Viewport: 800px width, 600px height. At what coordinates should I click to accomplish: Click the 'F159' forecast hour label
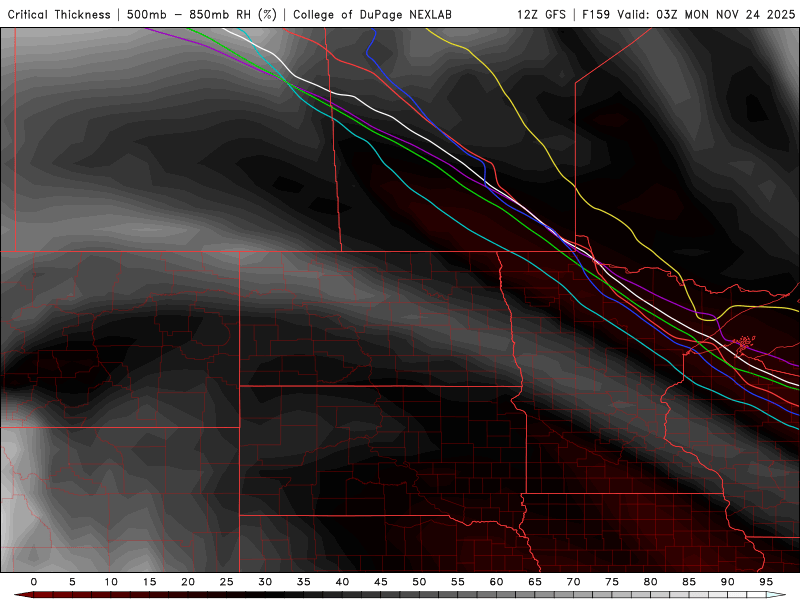tap(596, 14)
